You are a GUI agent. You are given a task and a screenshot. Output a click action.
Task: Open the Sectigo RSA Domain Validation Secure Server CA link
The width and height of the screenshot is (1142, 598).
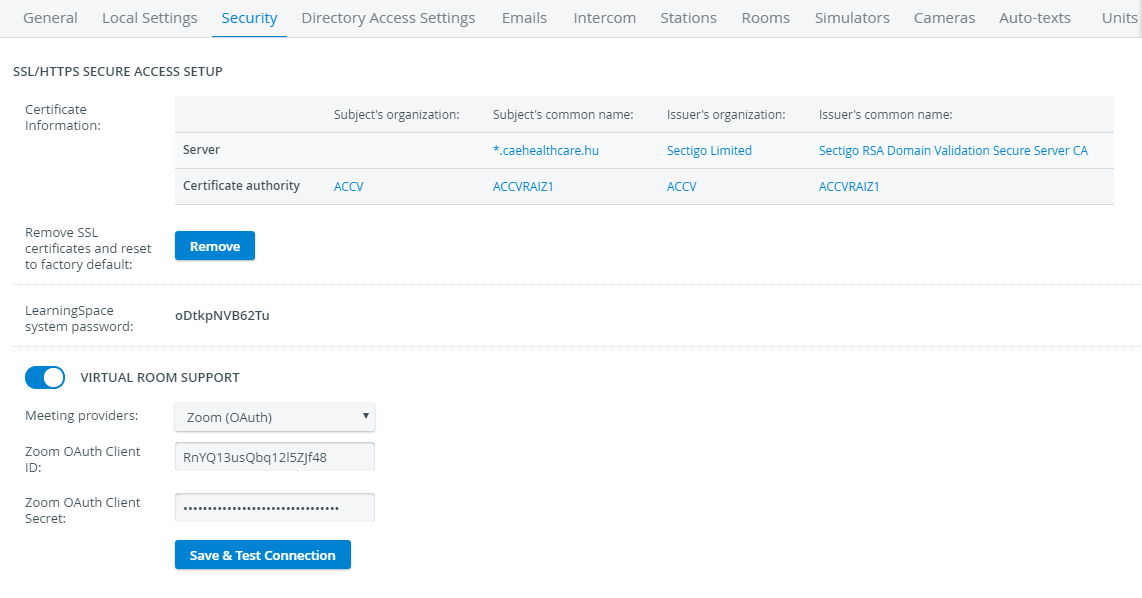953,151
